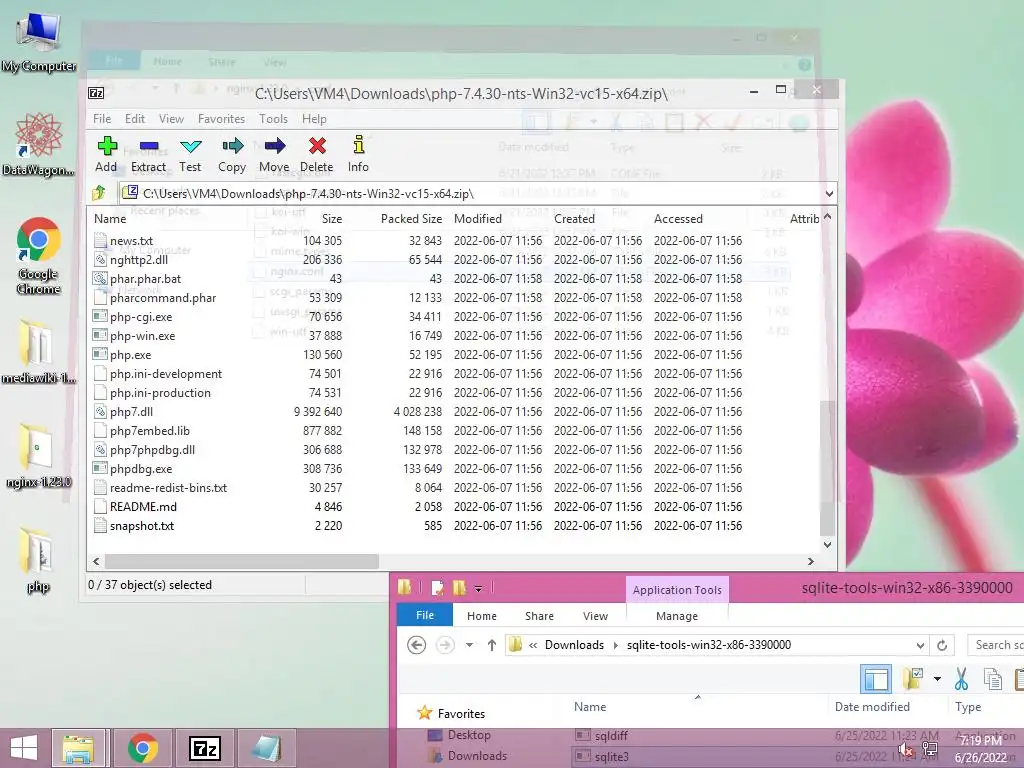Viewport: 1024px width, 768px height.
Task: Click the Explorer Back arrow button
Action: (x=417, y=645)
